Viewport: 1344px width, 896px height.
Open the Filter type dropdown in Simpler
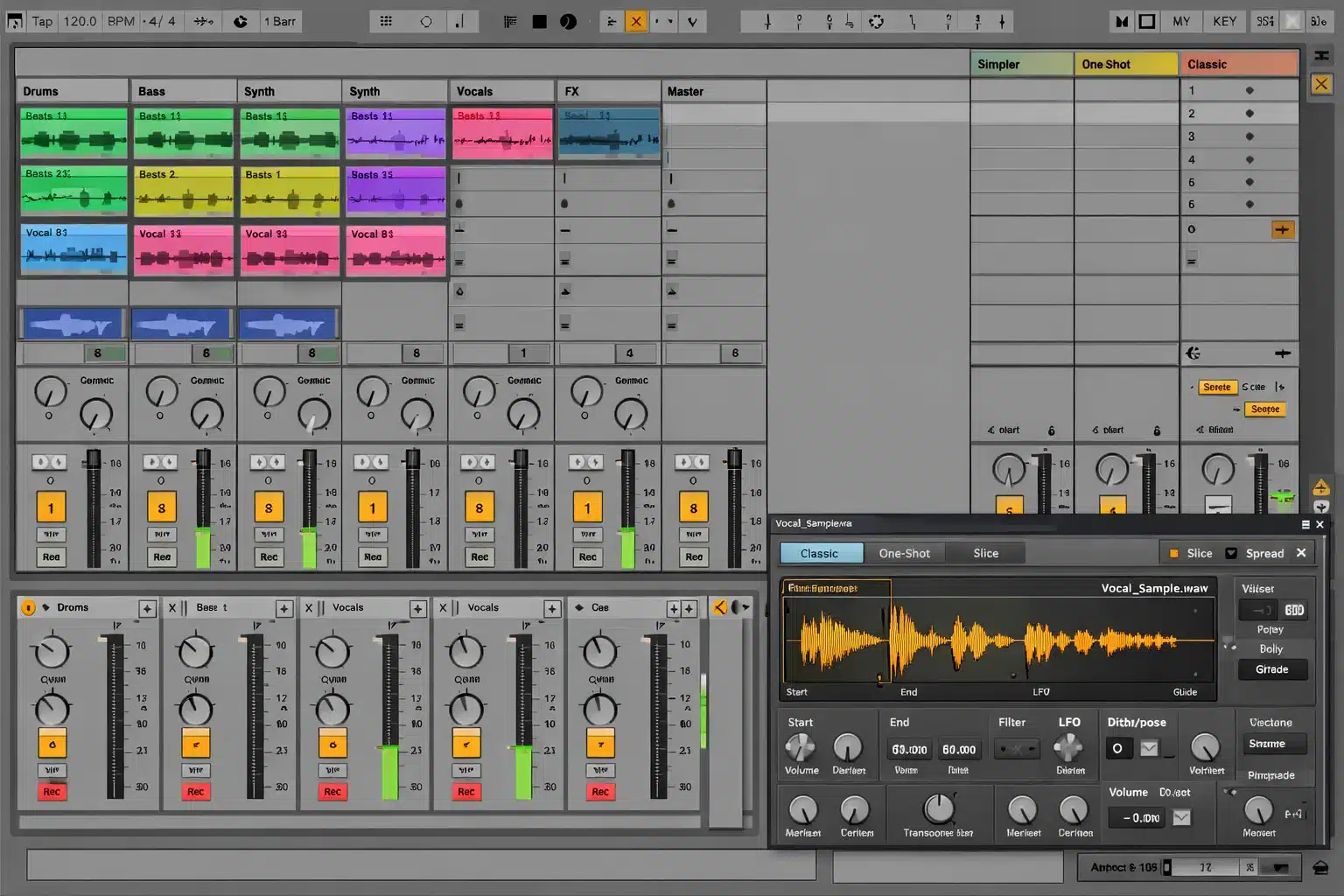[1017, 749]
